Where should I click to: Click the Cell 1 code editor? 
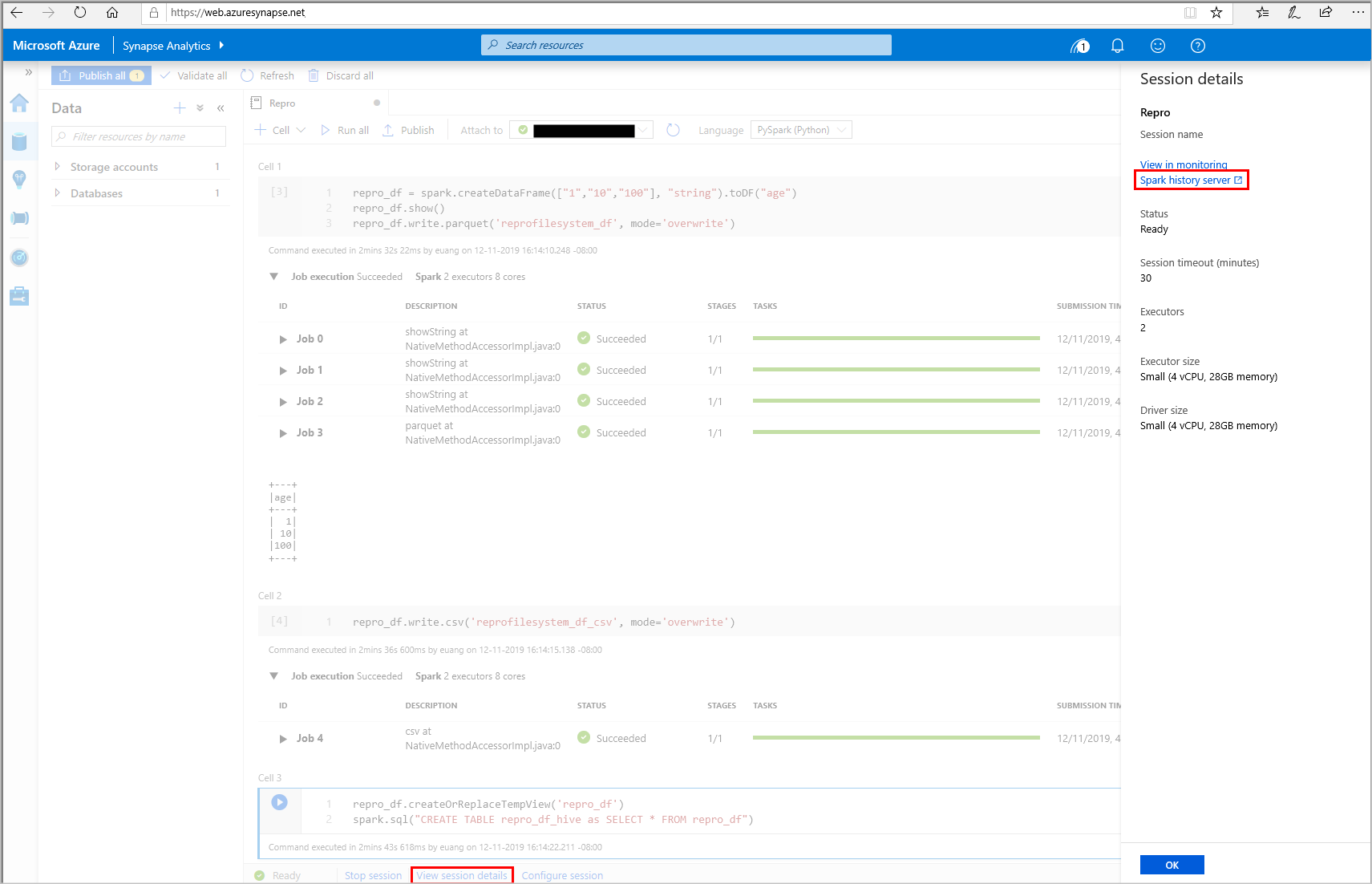pos(690,208)
